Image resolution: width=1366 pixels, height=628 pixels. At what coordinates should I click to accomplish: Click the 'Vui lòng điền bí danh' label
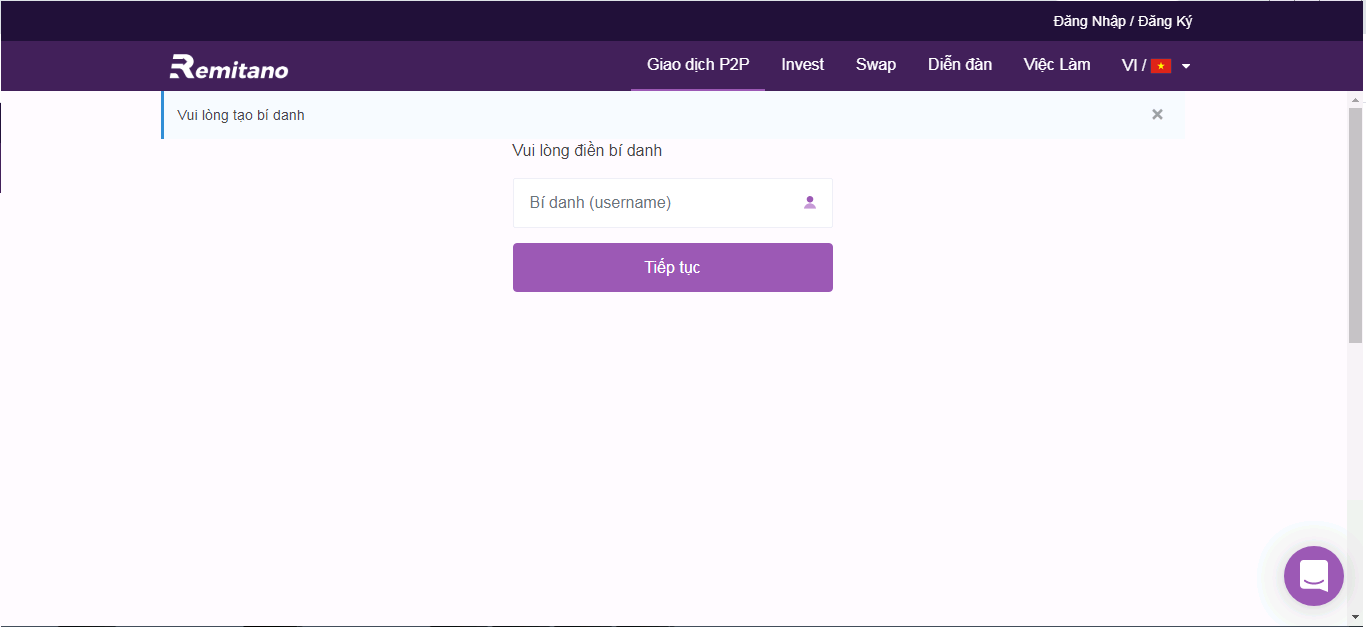(x=587, y=151)
